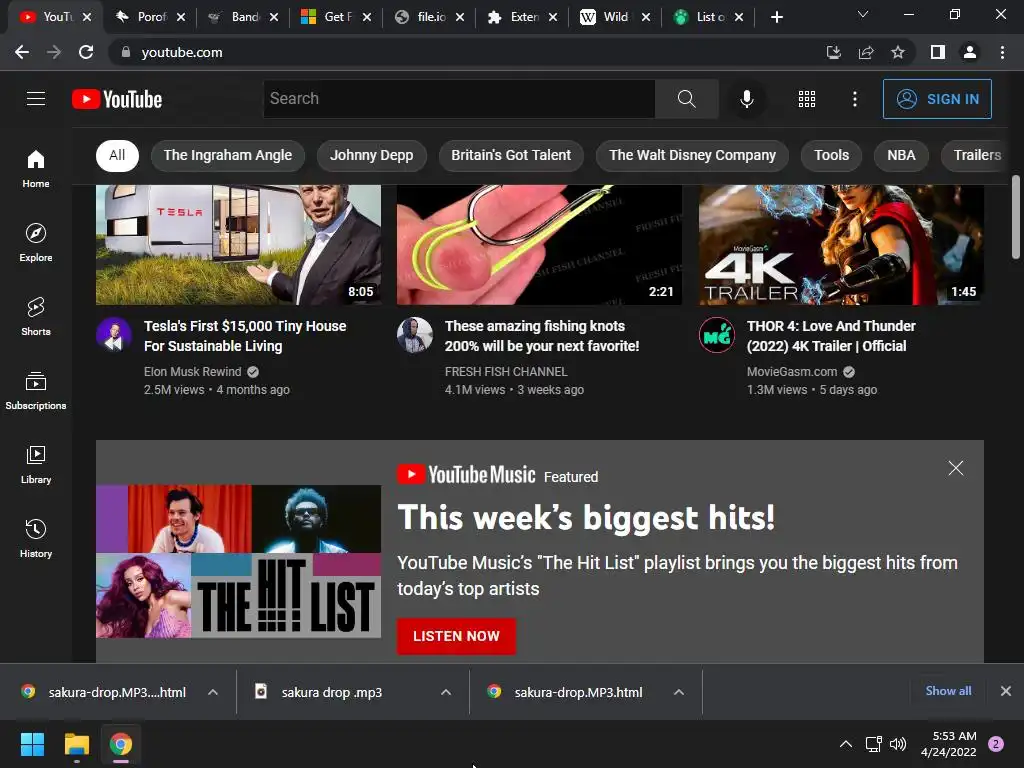Open Shorts in the sidebar

(x=36, y=316)
